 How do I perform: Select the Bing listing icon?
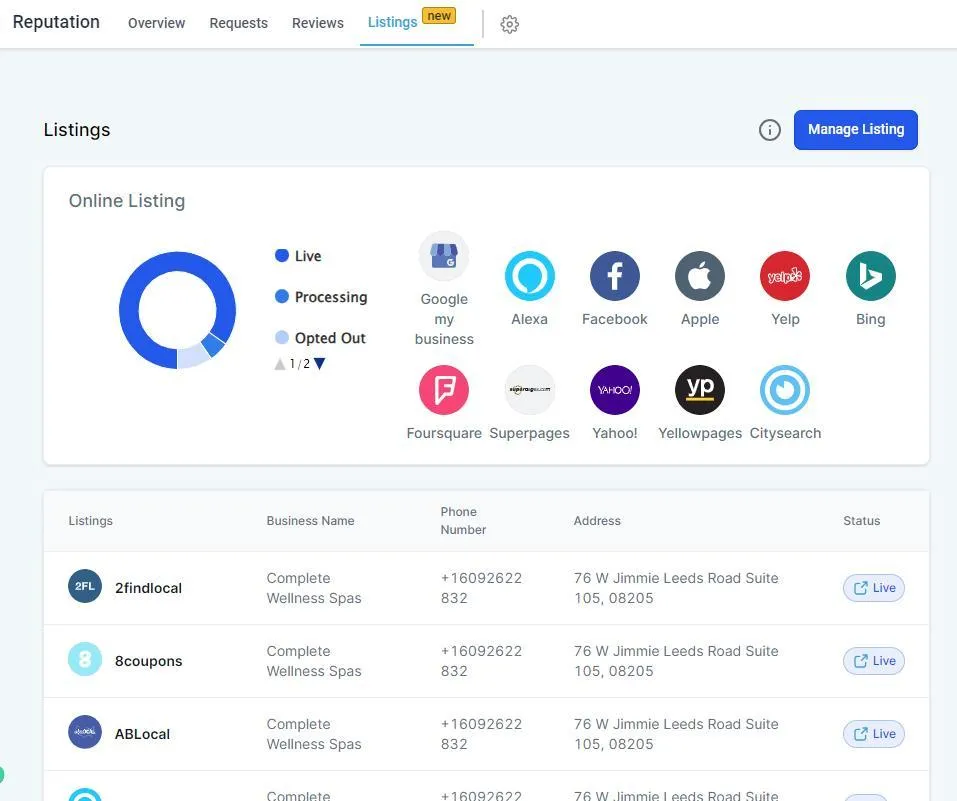tap(870, 276)
